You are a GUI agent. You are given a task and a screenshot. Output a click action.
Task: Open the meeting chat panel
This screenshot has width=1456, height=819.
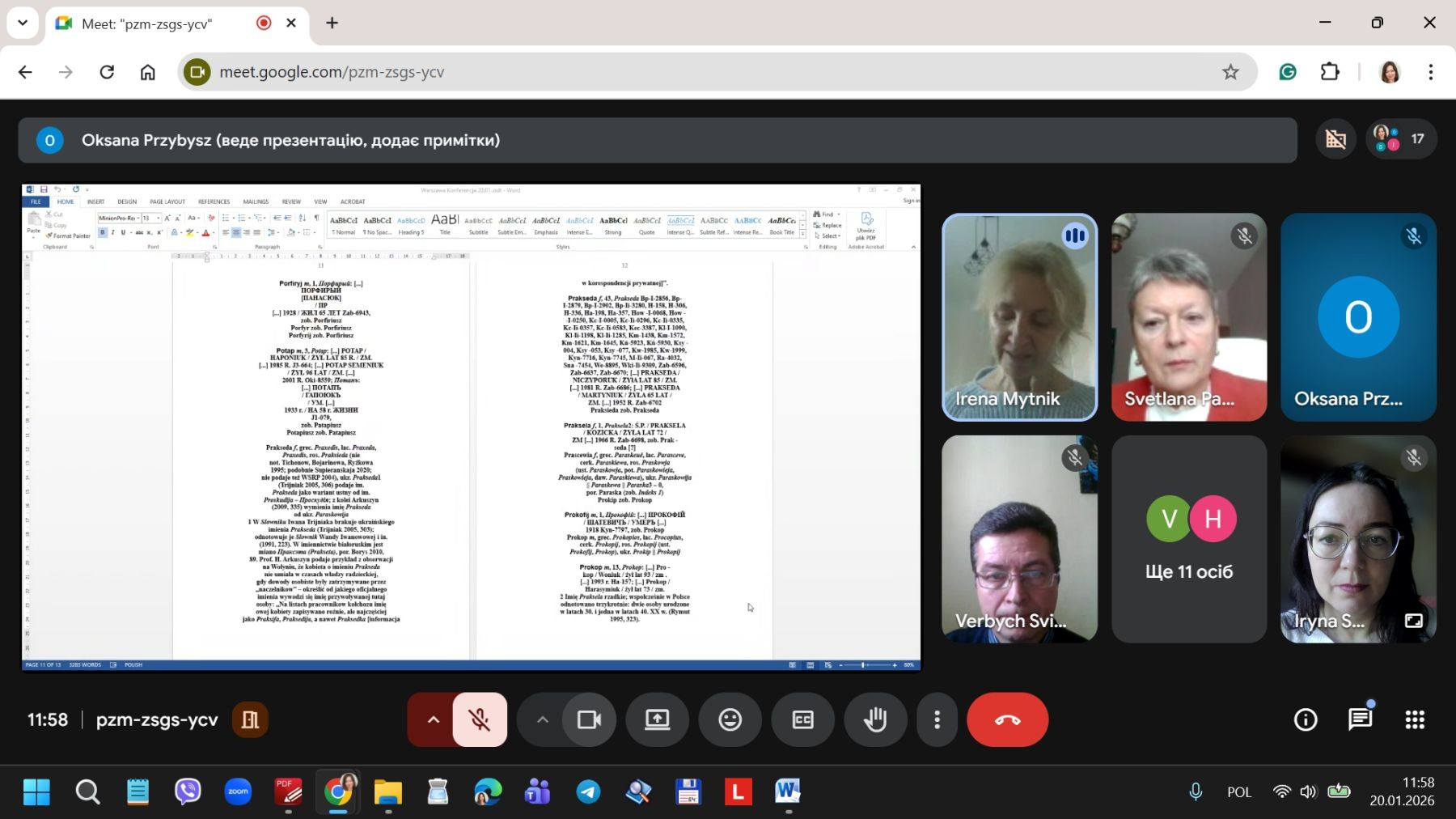[x=1360, y=719]
